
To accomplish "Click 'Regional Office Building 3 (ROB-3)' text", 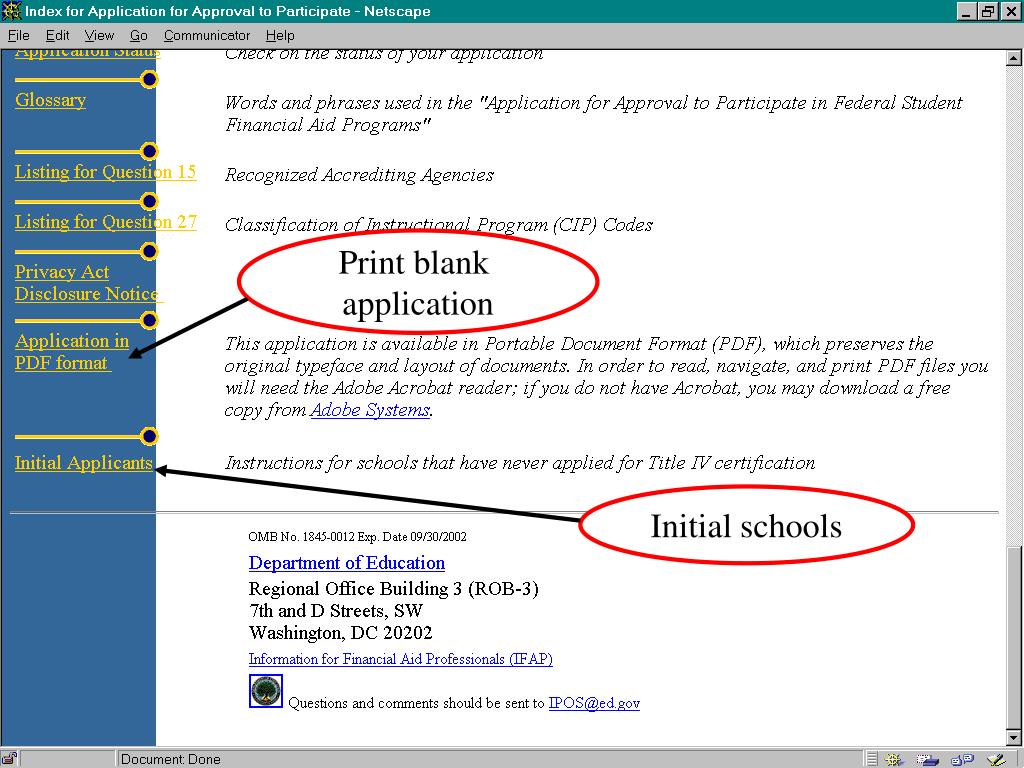I will click(x=394, y=589).
